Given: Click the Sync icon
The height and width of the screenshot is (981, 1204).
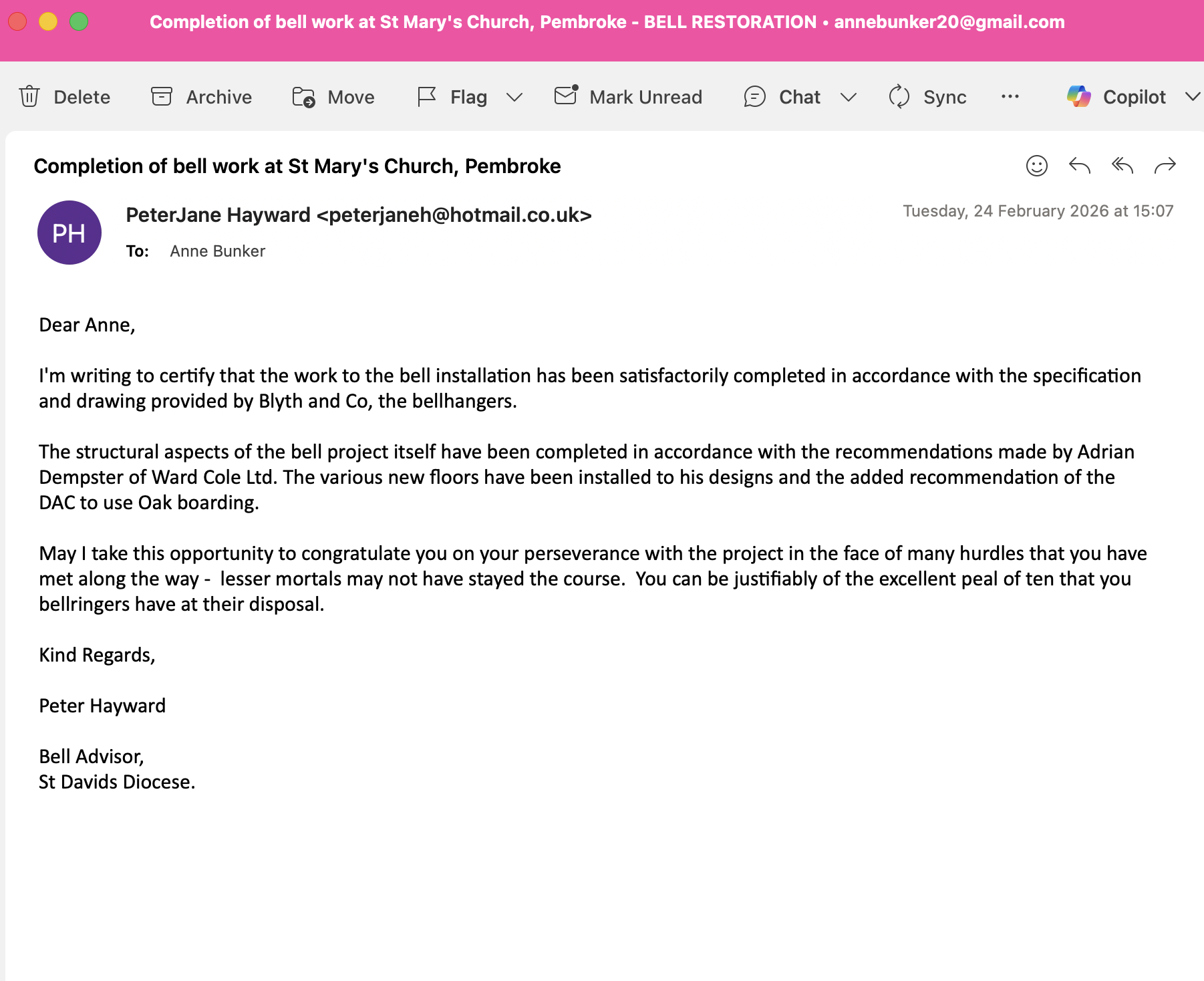Looking at the screenshot, I should point(899,97).
